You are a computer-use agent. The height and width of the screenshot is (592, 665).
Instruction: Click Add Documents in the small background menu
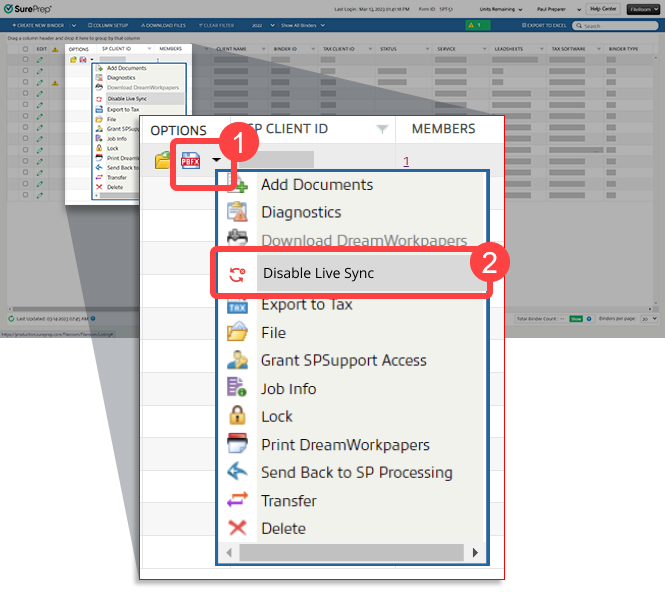pos(126,68)
